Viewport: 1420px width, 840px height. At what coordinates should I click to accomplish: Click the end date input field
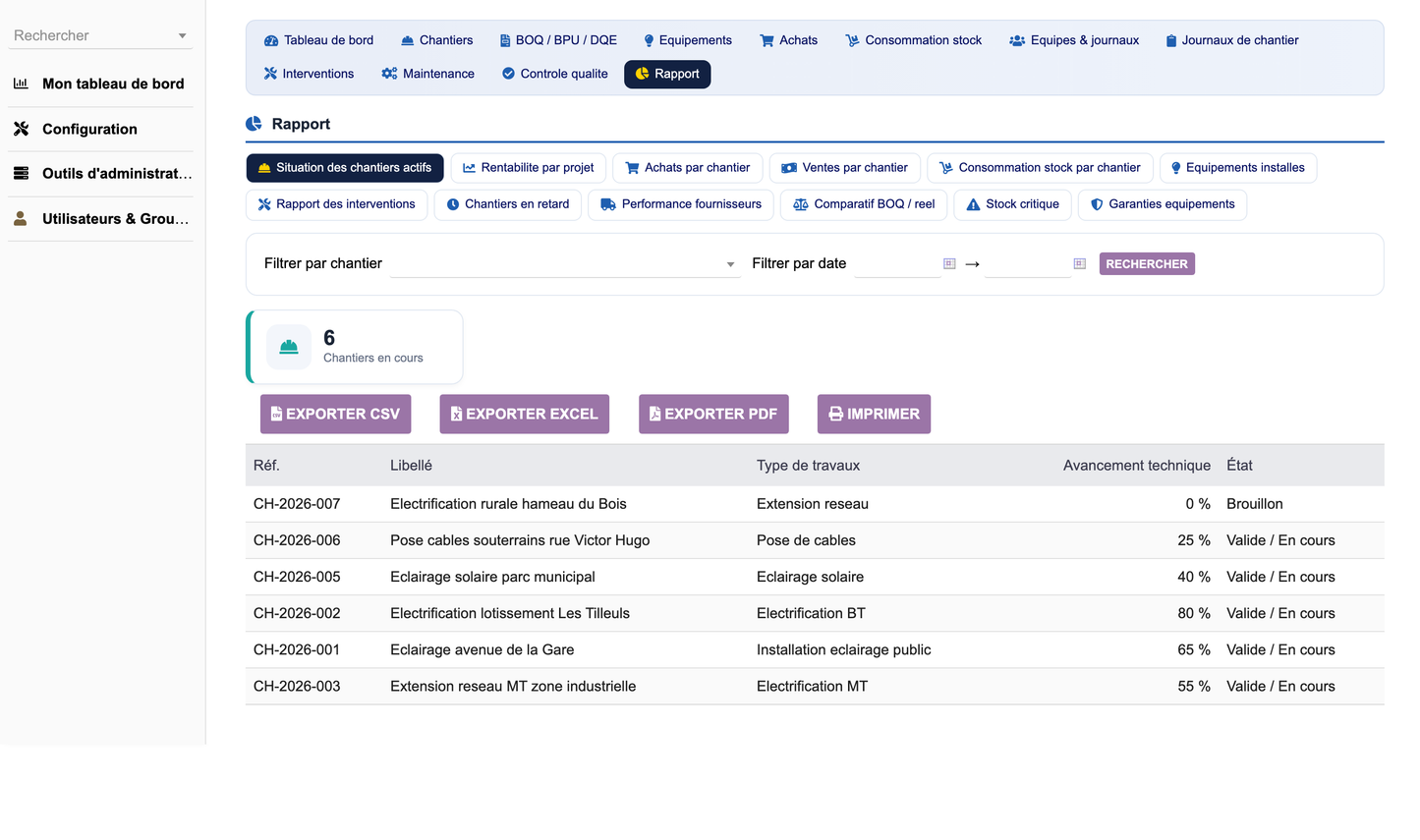pyautogui.click(x=1027, y=263)
